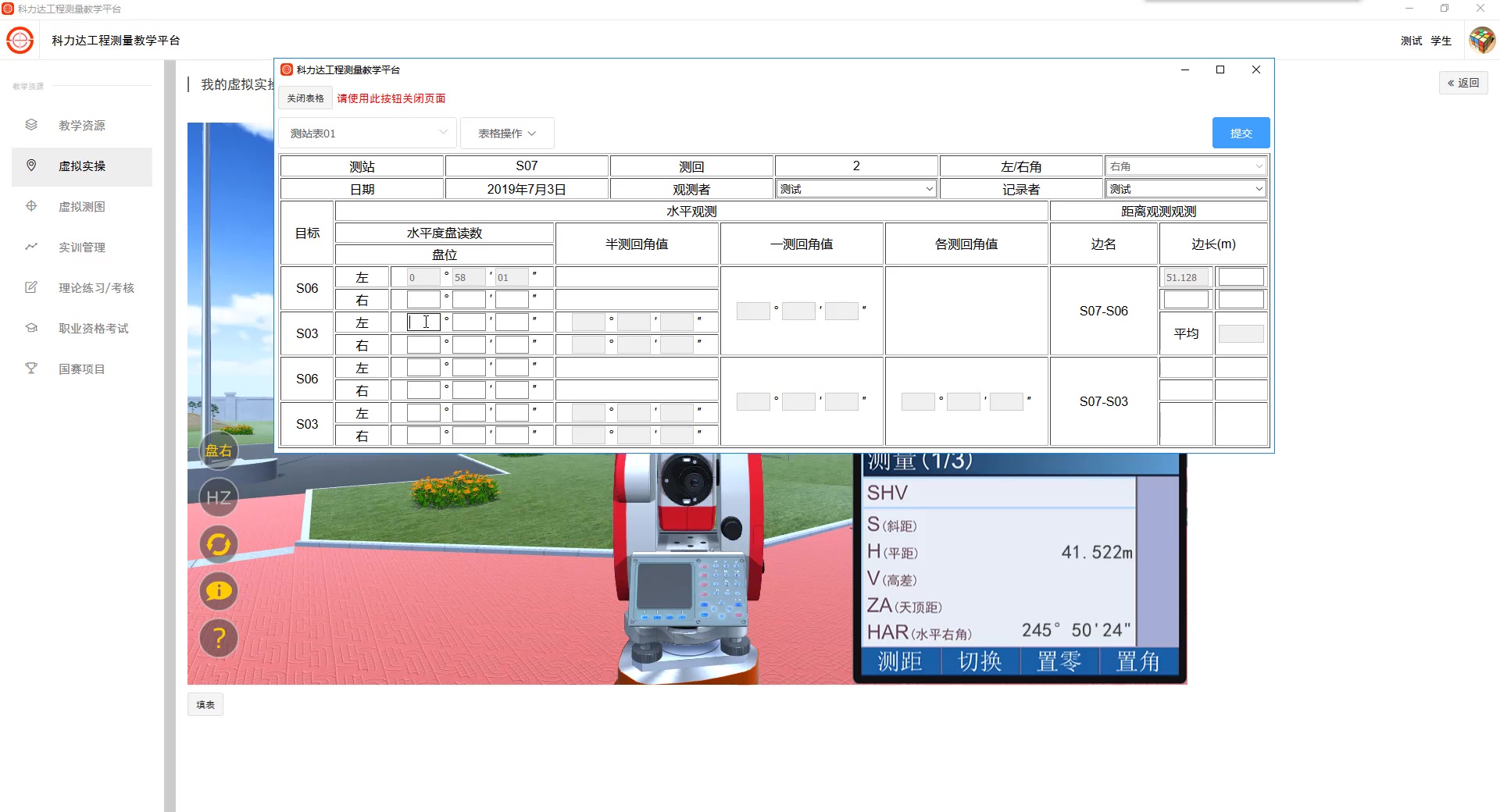Click the 学生 label in the header

pos(1441,41)
